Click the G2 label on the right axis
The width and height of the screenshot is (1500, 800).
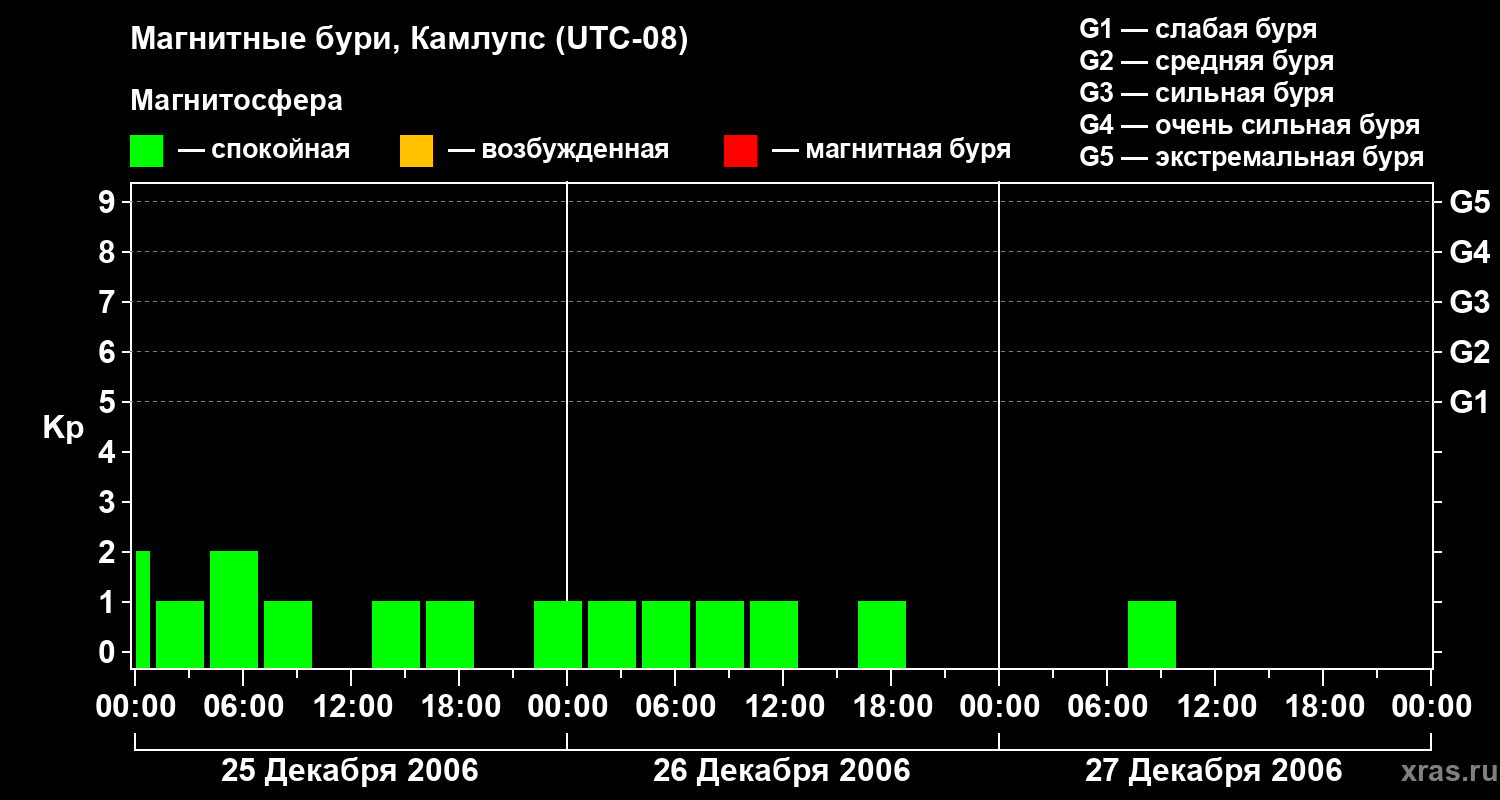tap(1469, 352)
